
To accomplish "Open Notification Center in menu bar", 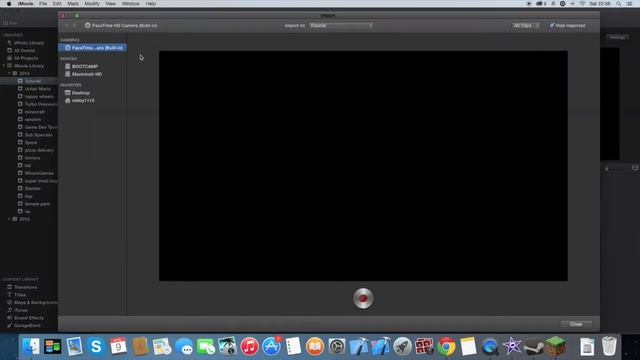I will [630, 4].
